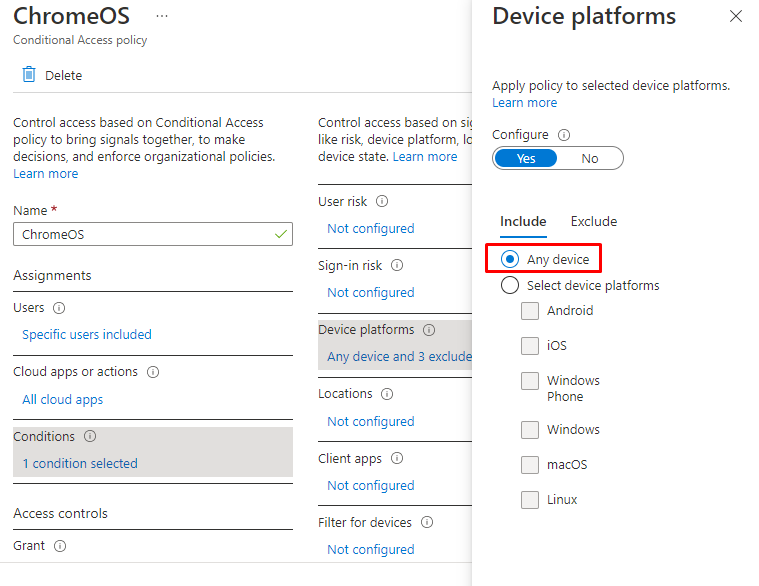Click info icon next to Users

(x=58, y=308)
